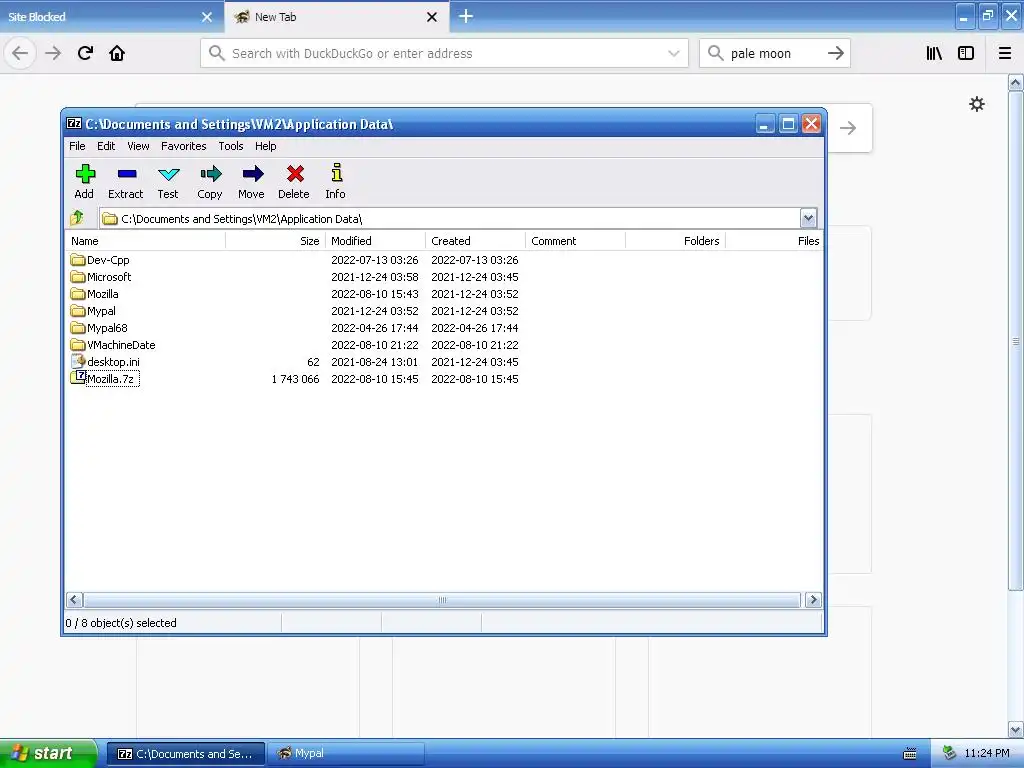This screenshot has width=1024, height=768.
Task: Open the Edit menu
Action: click(106, 146)
